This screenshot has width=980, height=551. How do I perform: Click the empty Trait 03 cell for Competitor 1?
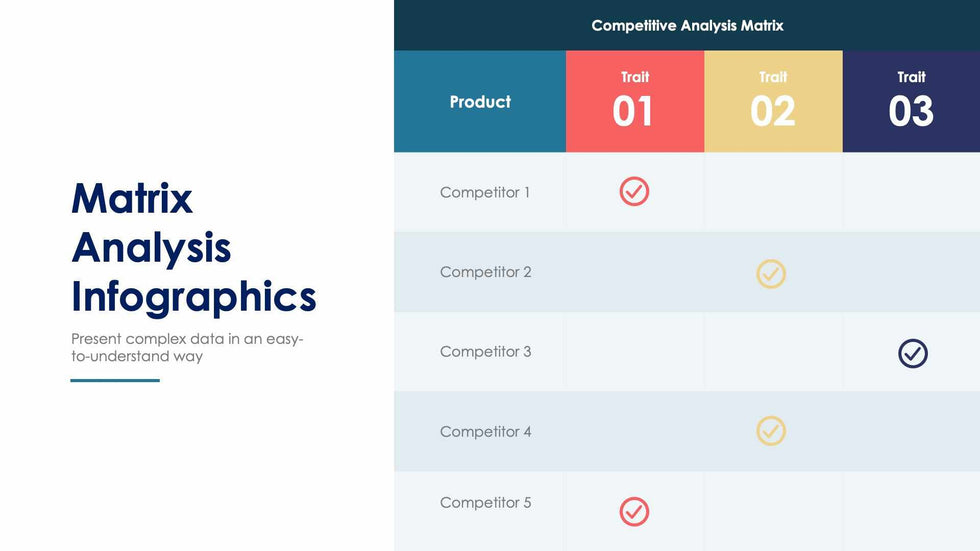point(911,192)
